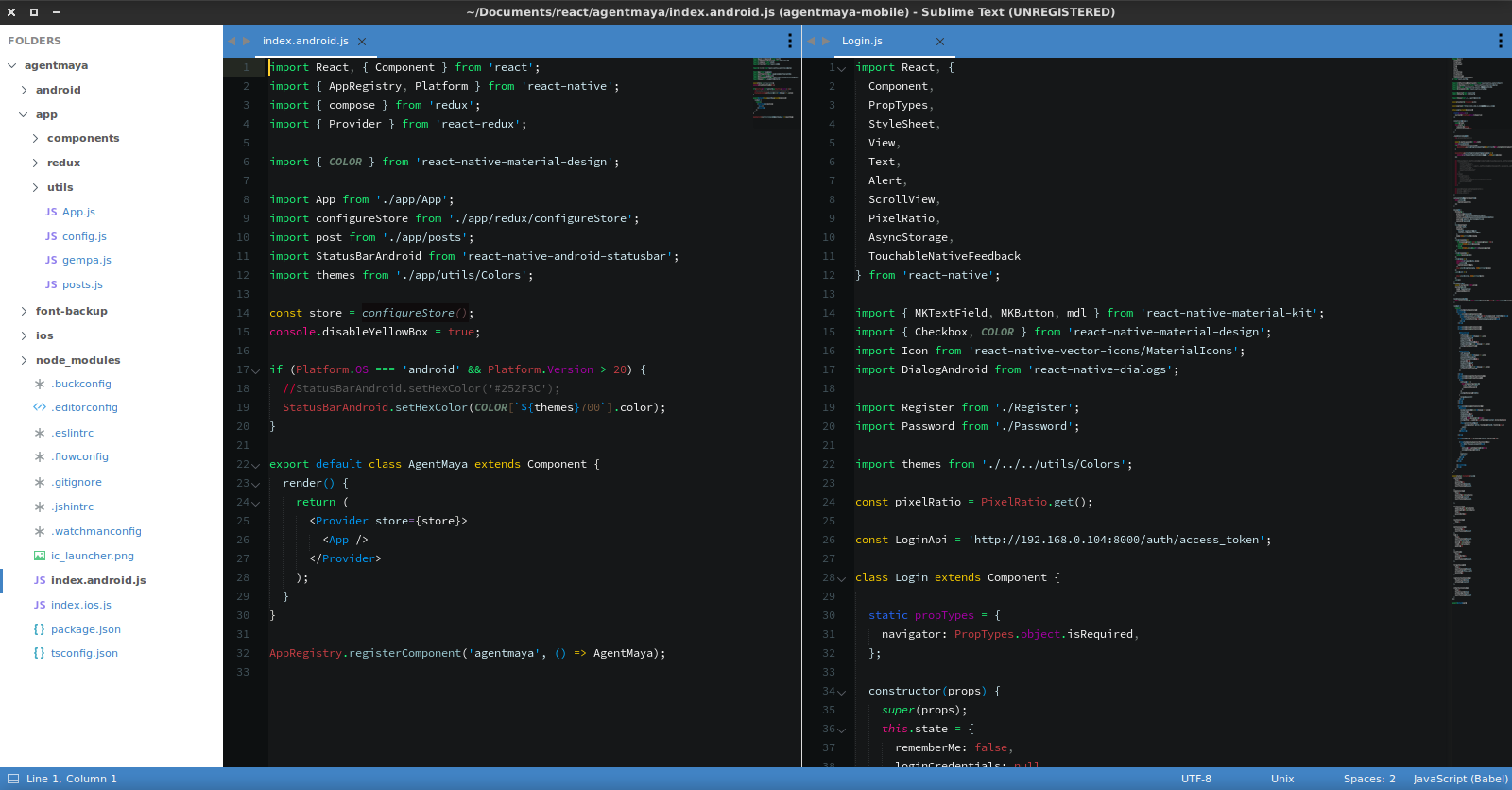
Task: Open left pane tab options menu
Action: [x=790, y=41]
